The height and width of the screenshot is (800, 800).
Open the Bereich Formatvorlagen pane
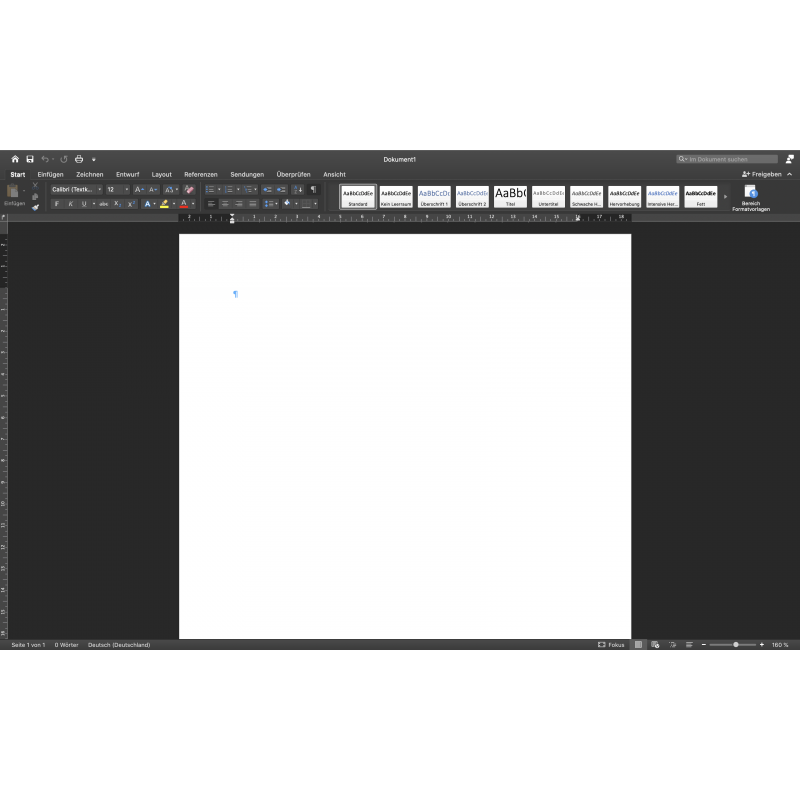pyautogui.click(x=750, y=196)
